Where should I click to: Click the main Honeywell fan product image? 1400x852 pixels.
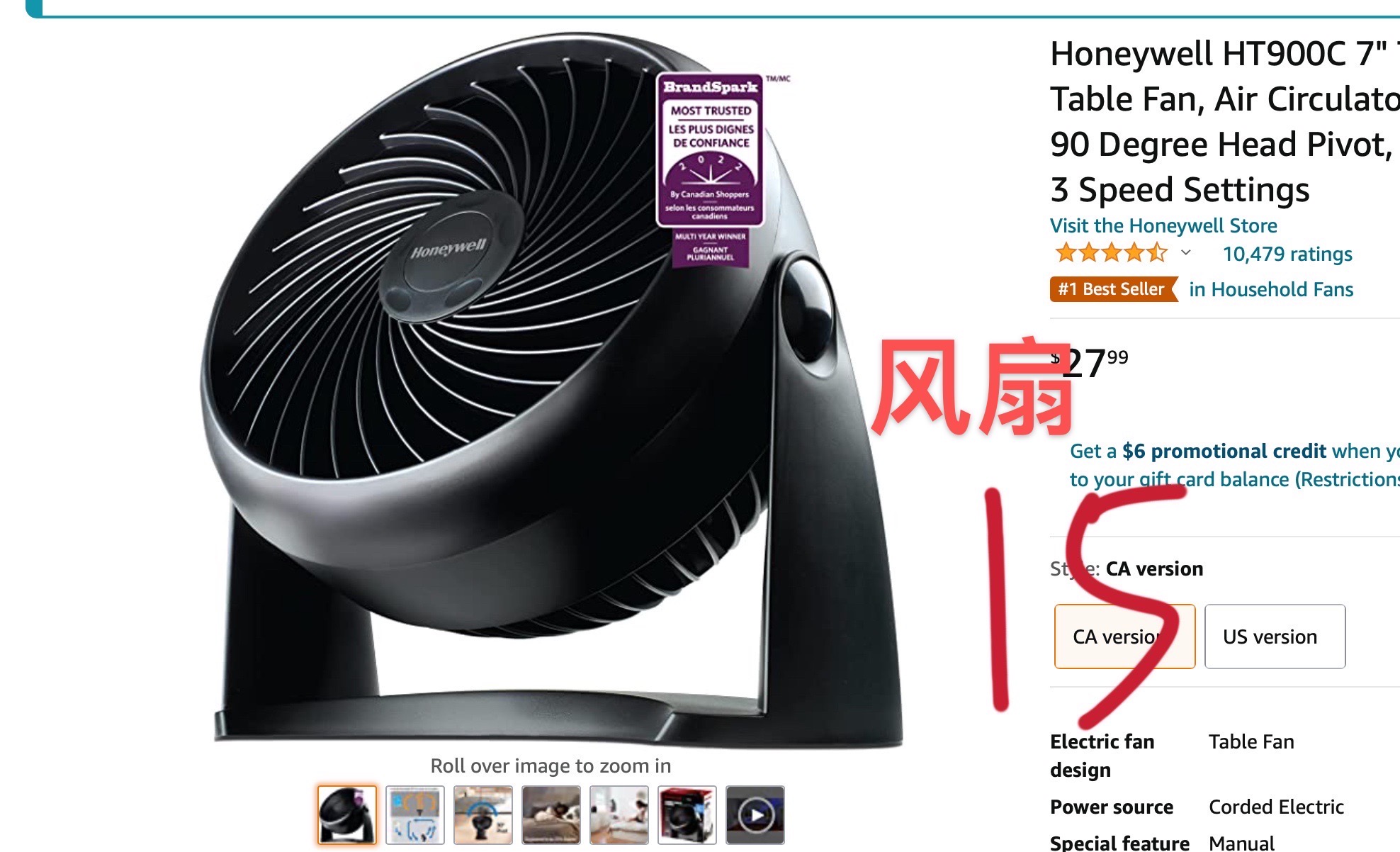551,390
